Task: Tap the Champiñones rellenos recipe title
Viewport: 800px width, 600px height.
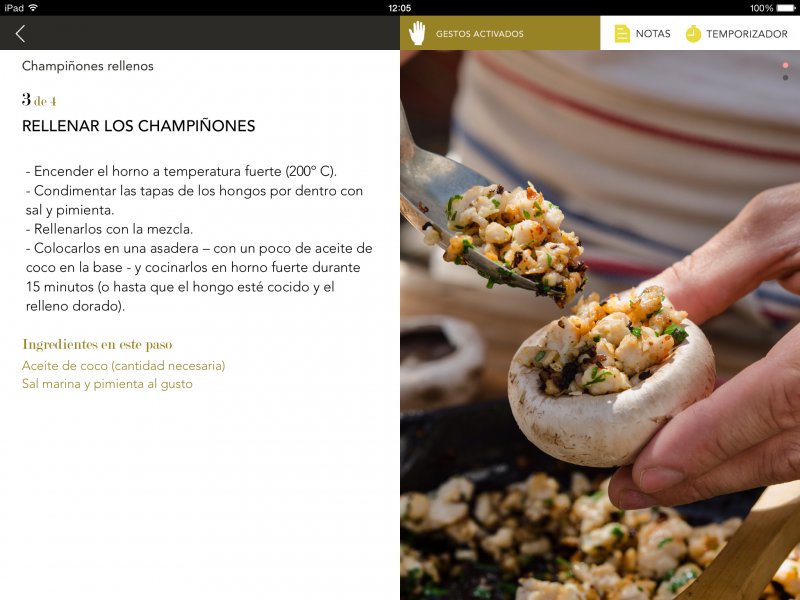Action: coord(88,66)
